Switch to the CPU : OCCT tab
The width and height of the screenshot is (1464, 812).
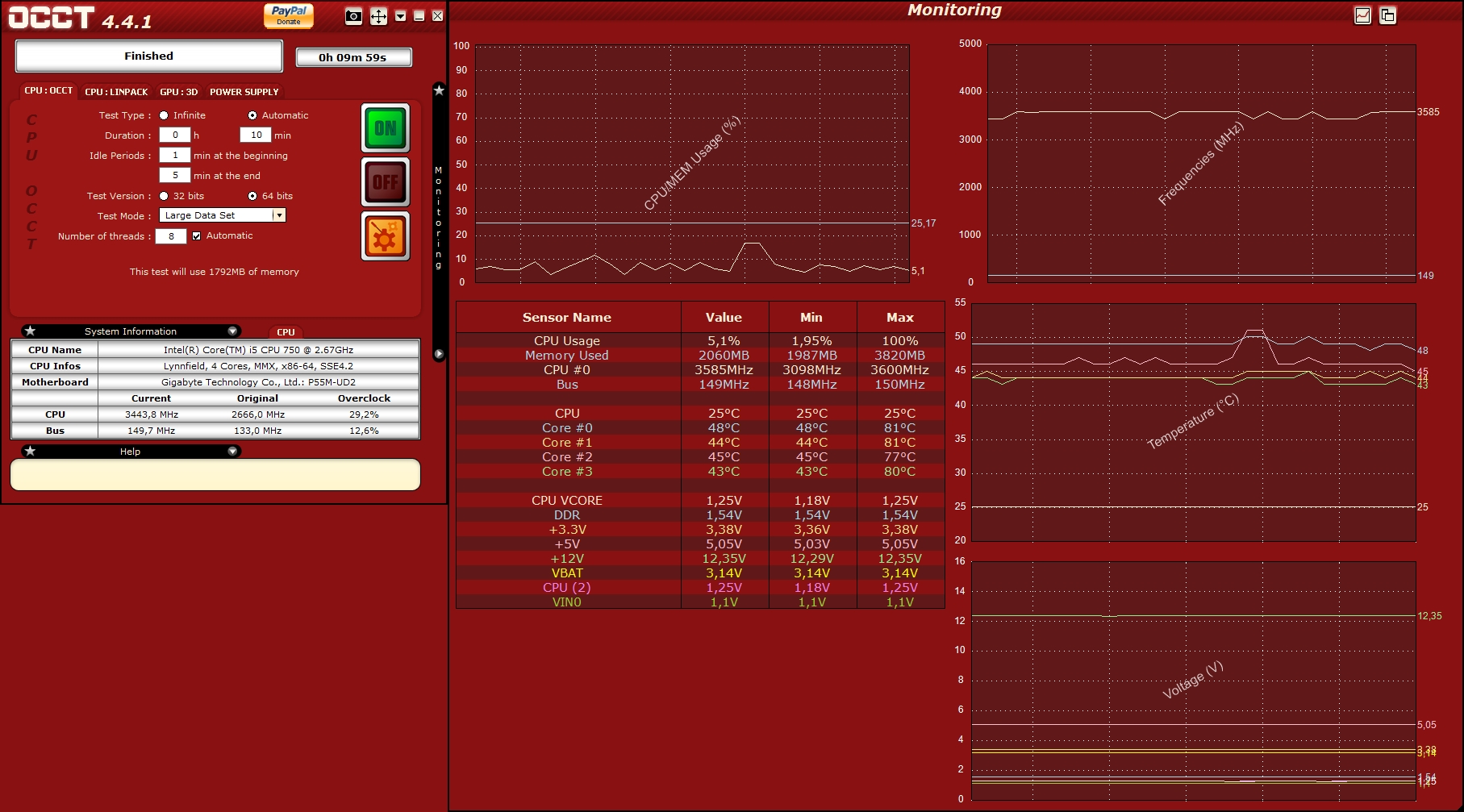point(48,91)
